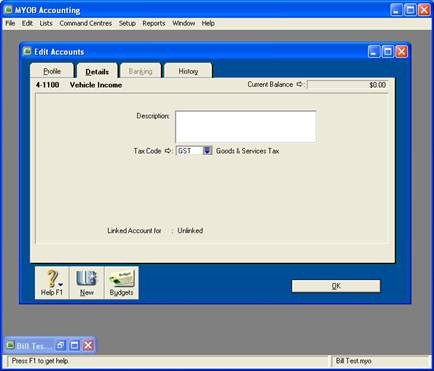The image size is (434, 371).
Task: Maximize the MYOB Accounting main window
Action: coord(410,10)
